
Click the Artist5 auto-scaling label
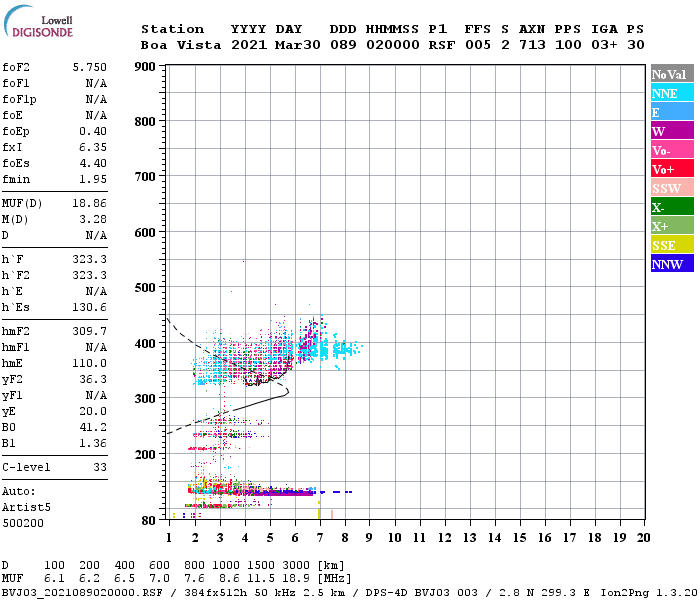pos(26,507)
